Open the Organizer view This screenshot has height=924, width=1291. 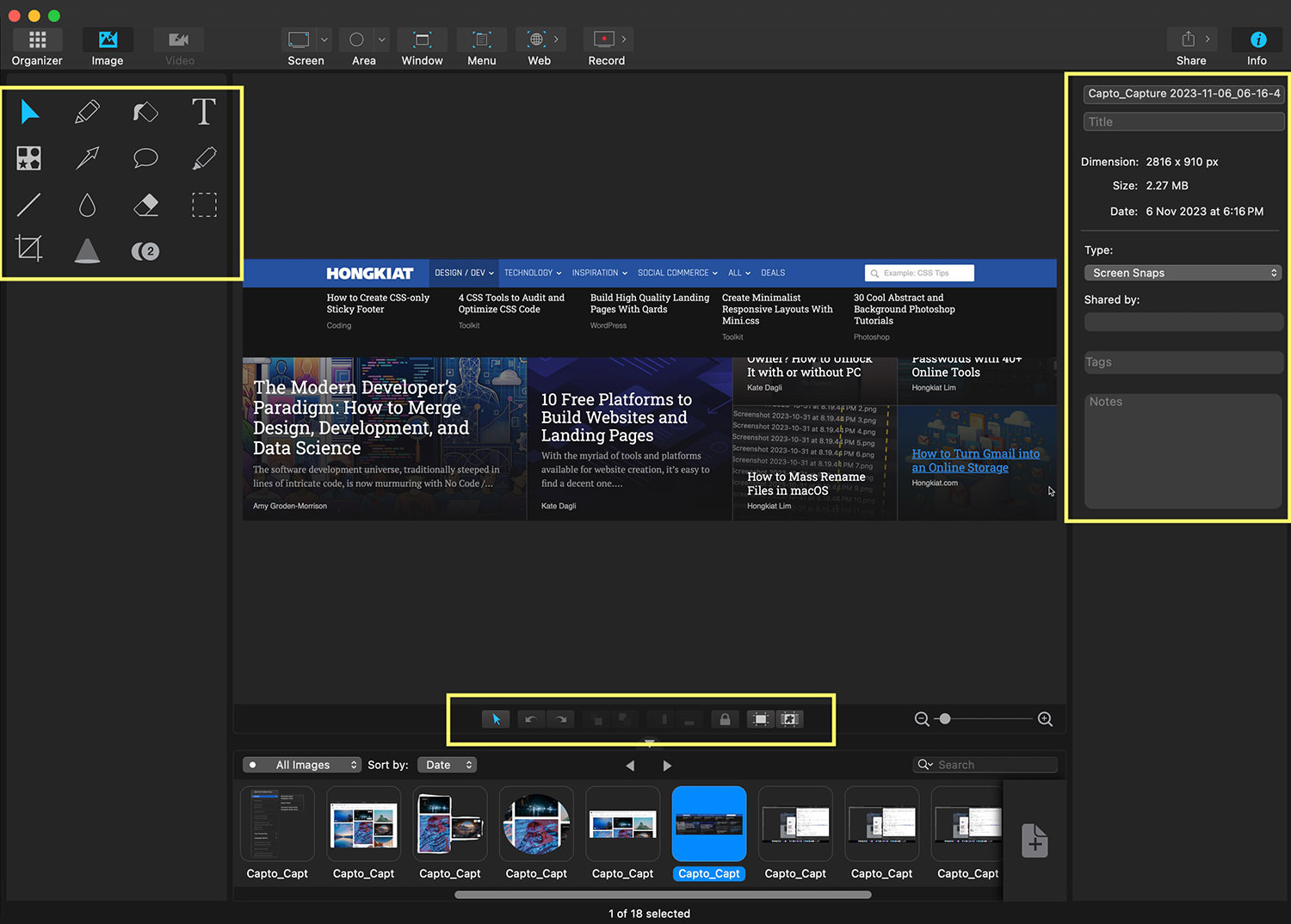37,48
